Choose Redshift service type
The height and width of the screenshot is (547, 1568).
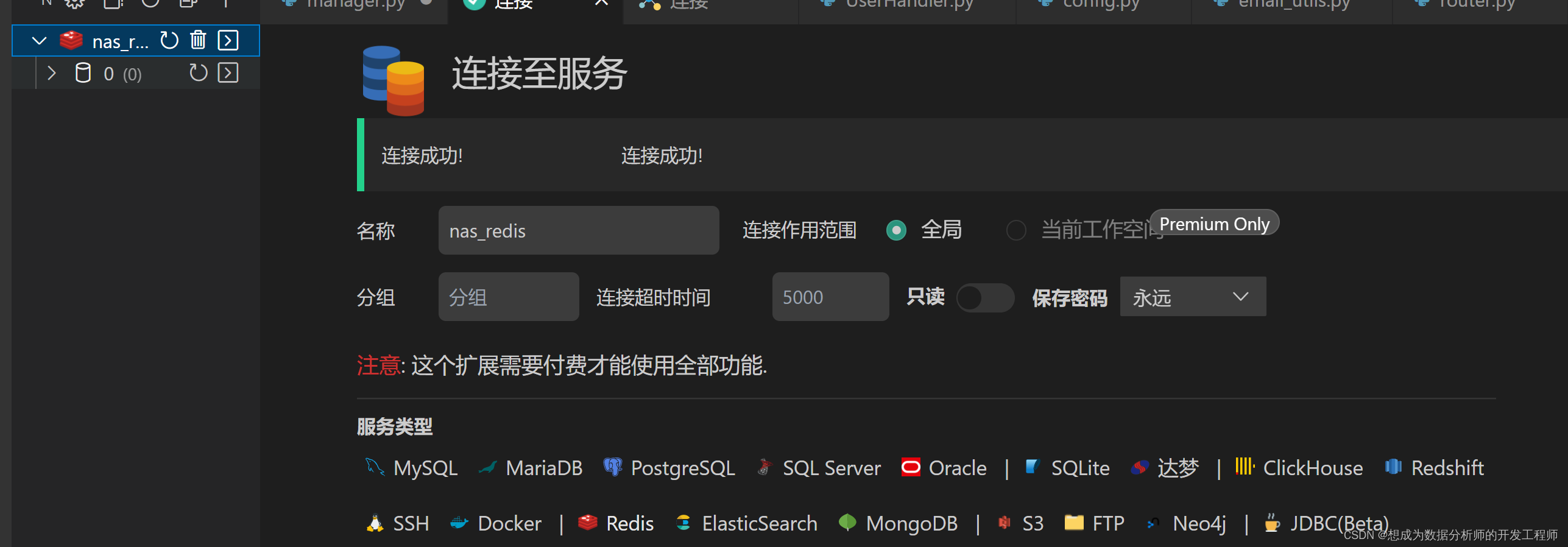(x=1434, y=468)
